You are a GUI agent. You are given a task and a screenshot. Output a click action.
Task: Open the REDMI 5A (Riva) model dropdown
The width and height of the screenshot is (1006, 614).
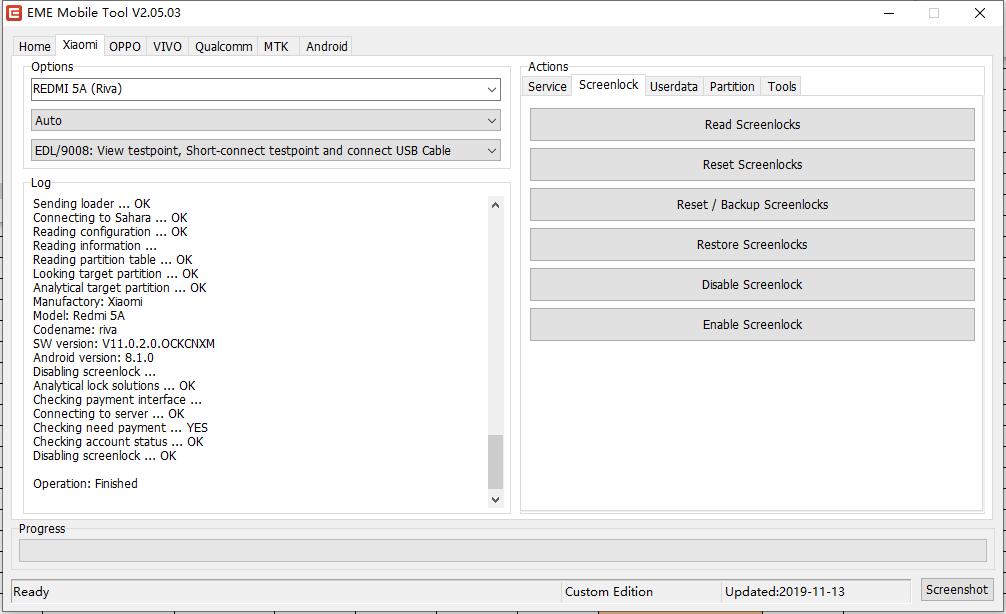coord(266,89)
